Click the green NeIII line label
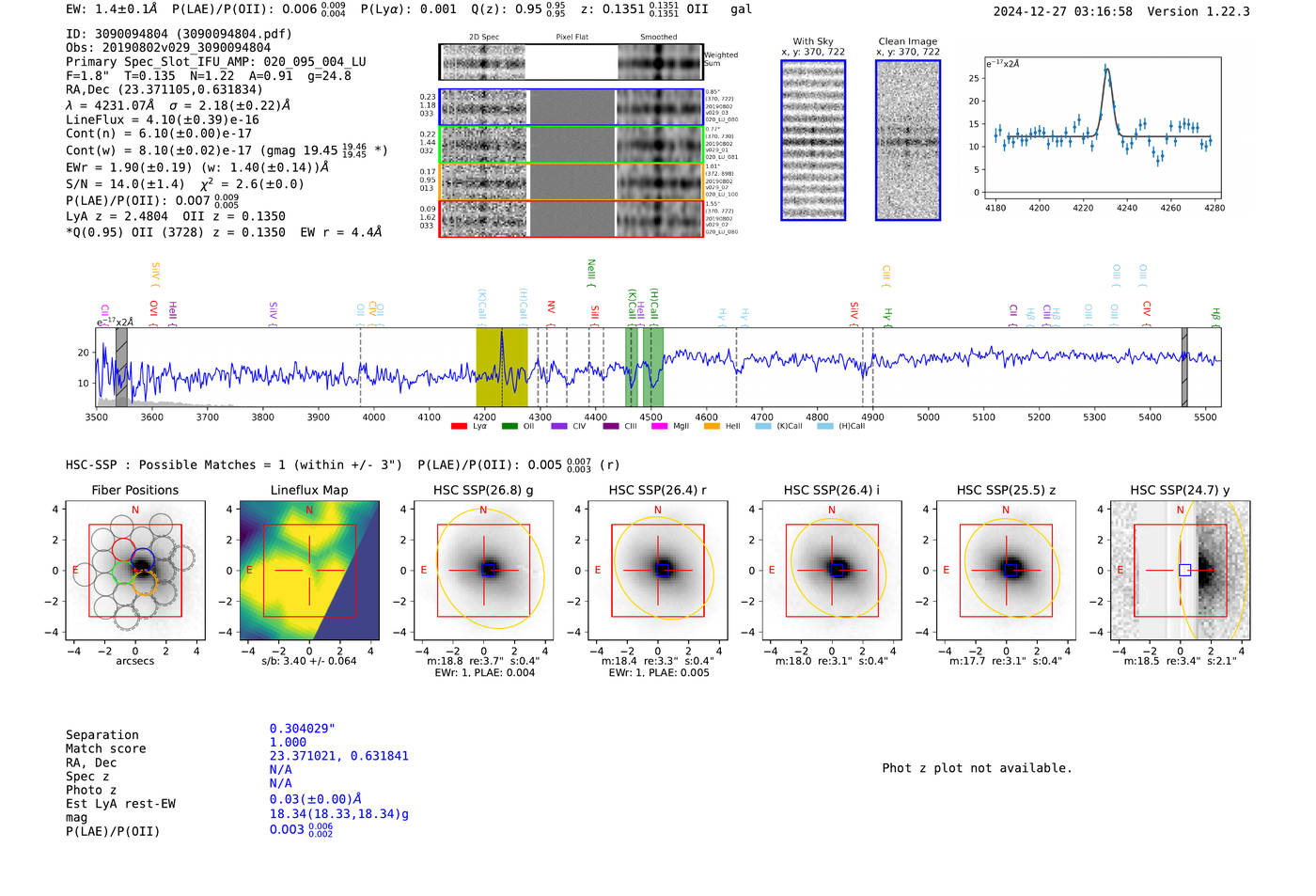This screenshot has height=896, width=1316. (x=591, y=274)
